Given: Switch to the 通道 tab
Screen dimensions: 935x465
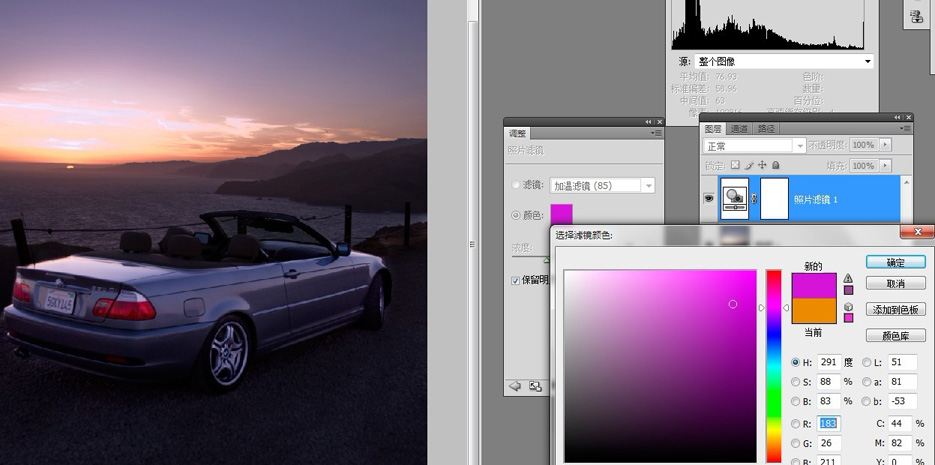Looking at the screenshot, I should coord(739,129).
